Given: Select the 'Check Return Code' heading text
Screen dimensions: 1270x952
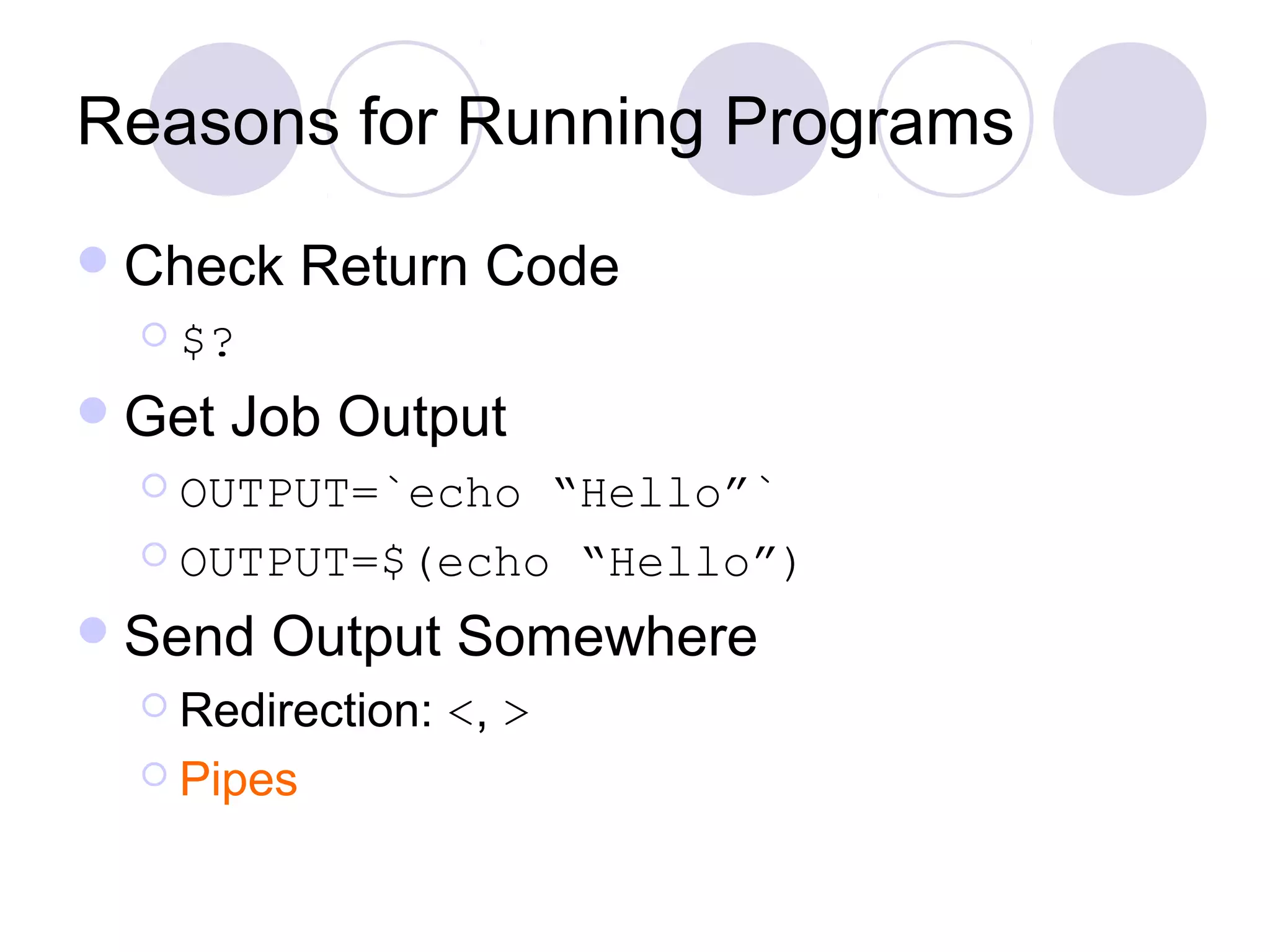Looking at the screenshot, I should point(371,266).
